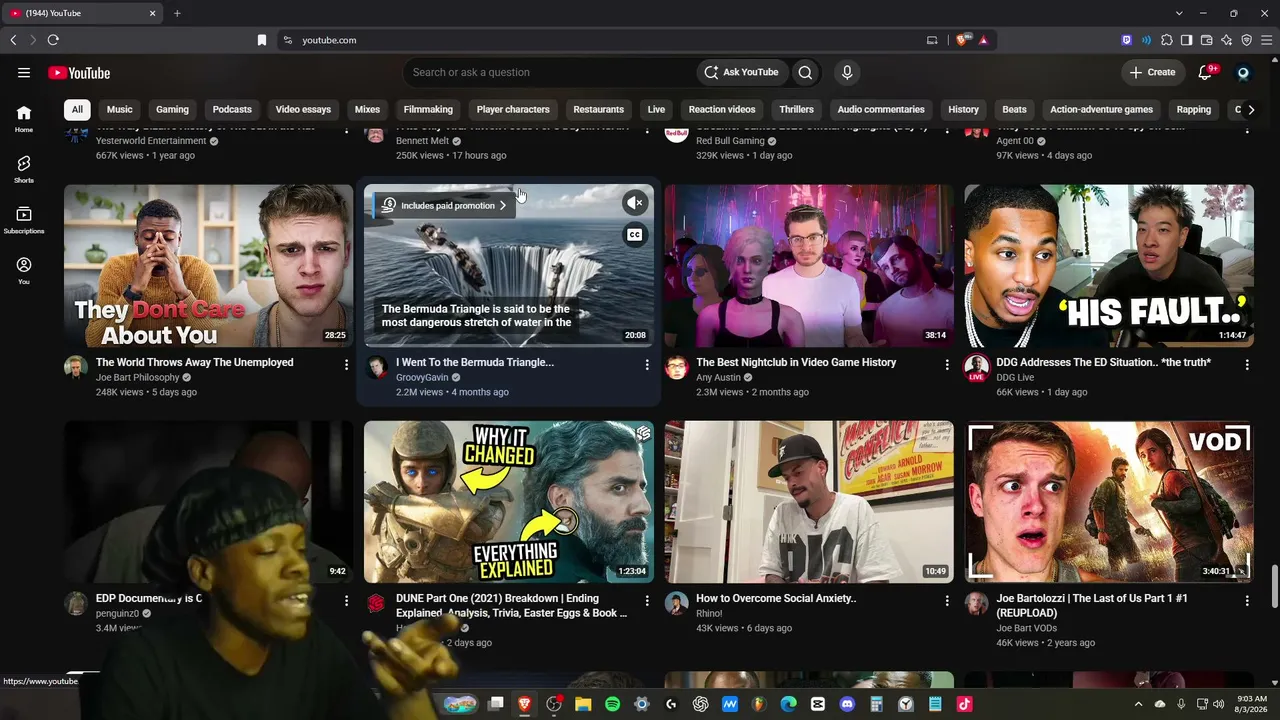Open How to Overcome Social Anxiety thumbnail

tap(809, 502)
